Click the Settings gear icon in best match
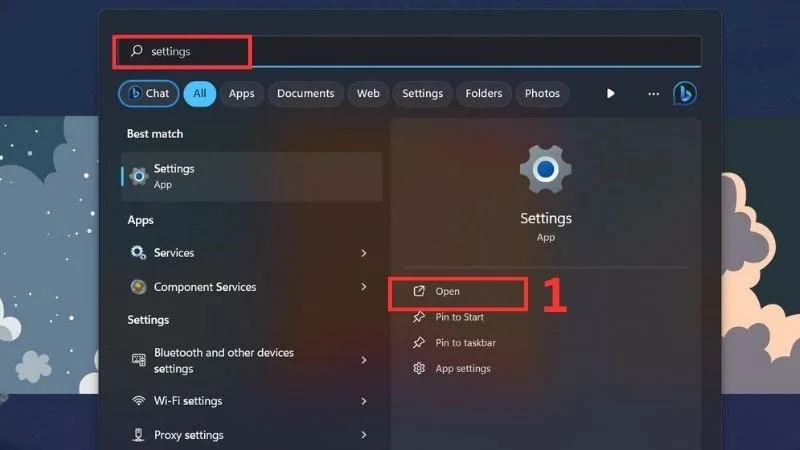This screenshot has width=800, height=450. (x=138, y=177)
